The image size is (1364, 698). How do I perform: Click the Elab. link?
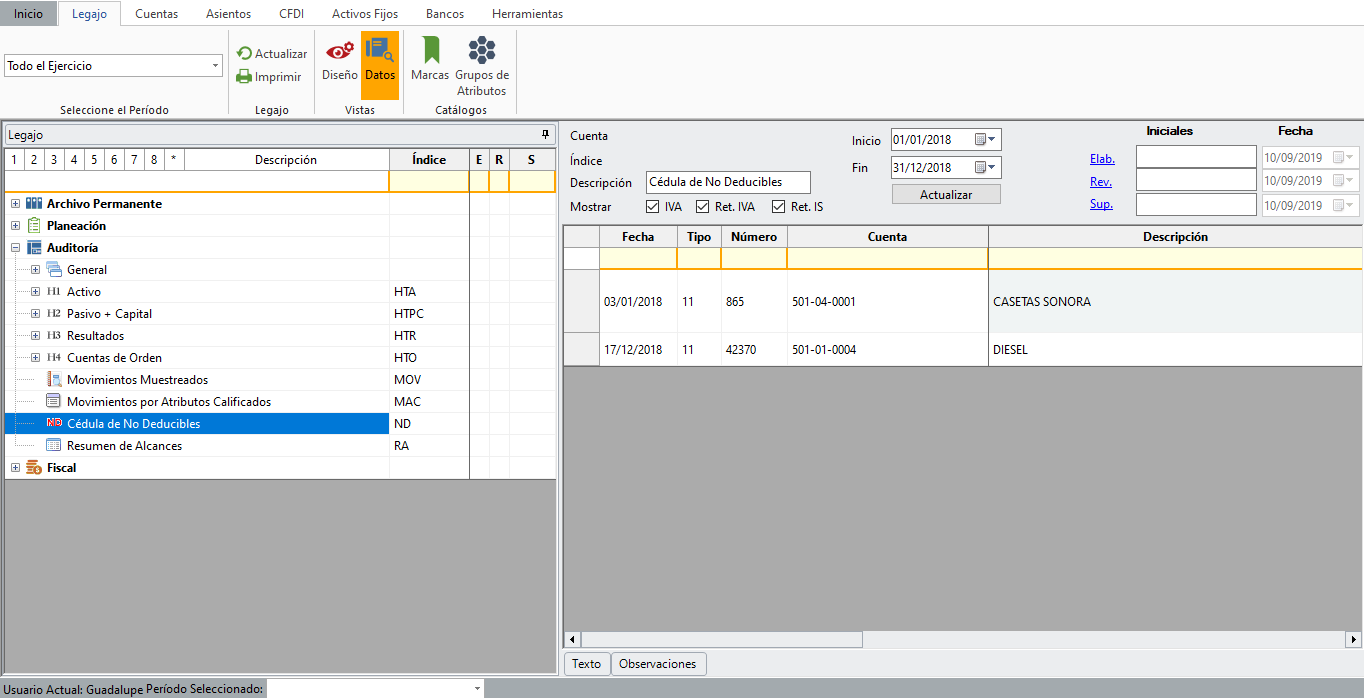[1102, 158]
